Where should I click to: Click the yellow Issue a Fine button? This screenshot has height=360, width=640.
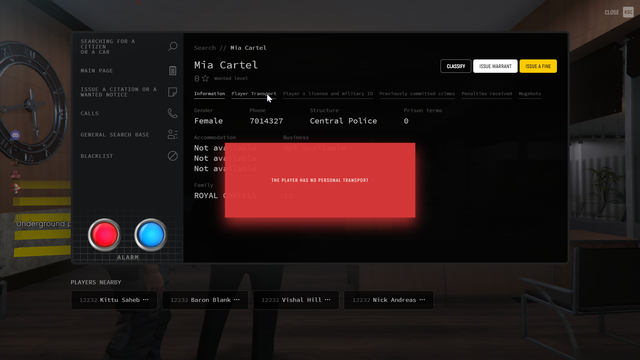[x=538, y=66]
